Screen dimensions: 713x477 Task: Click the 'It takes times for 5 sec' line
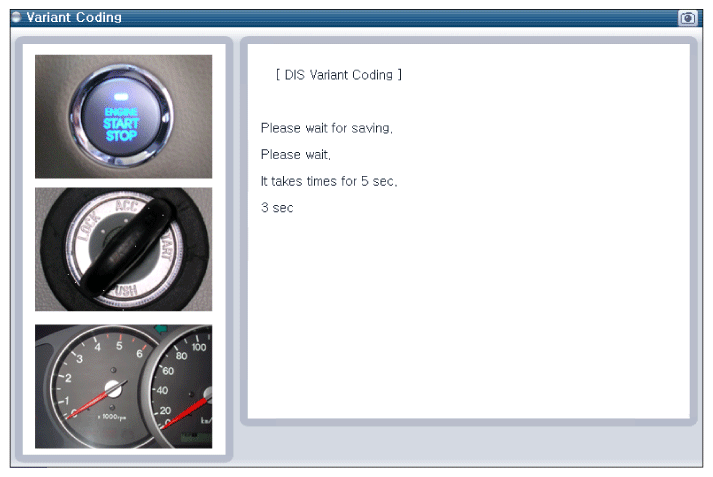pos(329,181)
